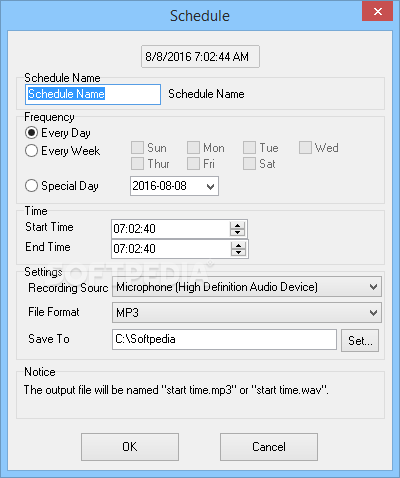Tick the Tue checkbox
Image resolution: width=400 pixels, height=478 pixels.
pyautogui.click(x=249, y=148)
